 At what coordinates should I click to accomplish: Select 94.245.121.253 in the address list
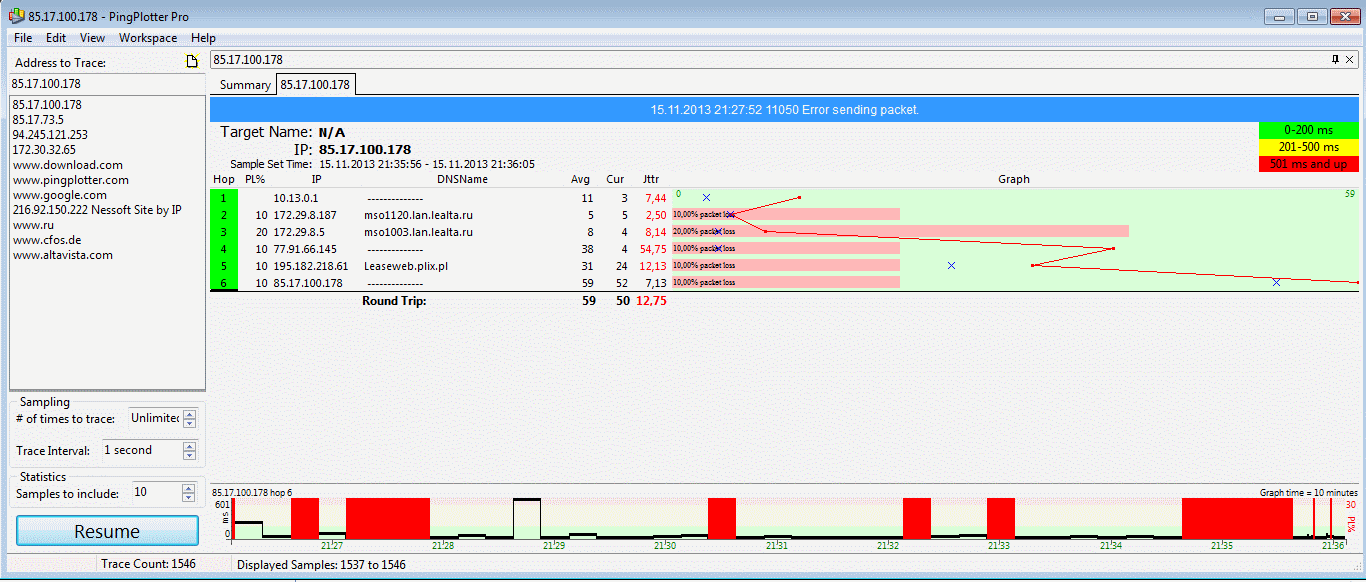click(x=50, y=135)
